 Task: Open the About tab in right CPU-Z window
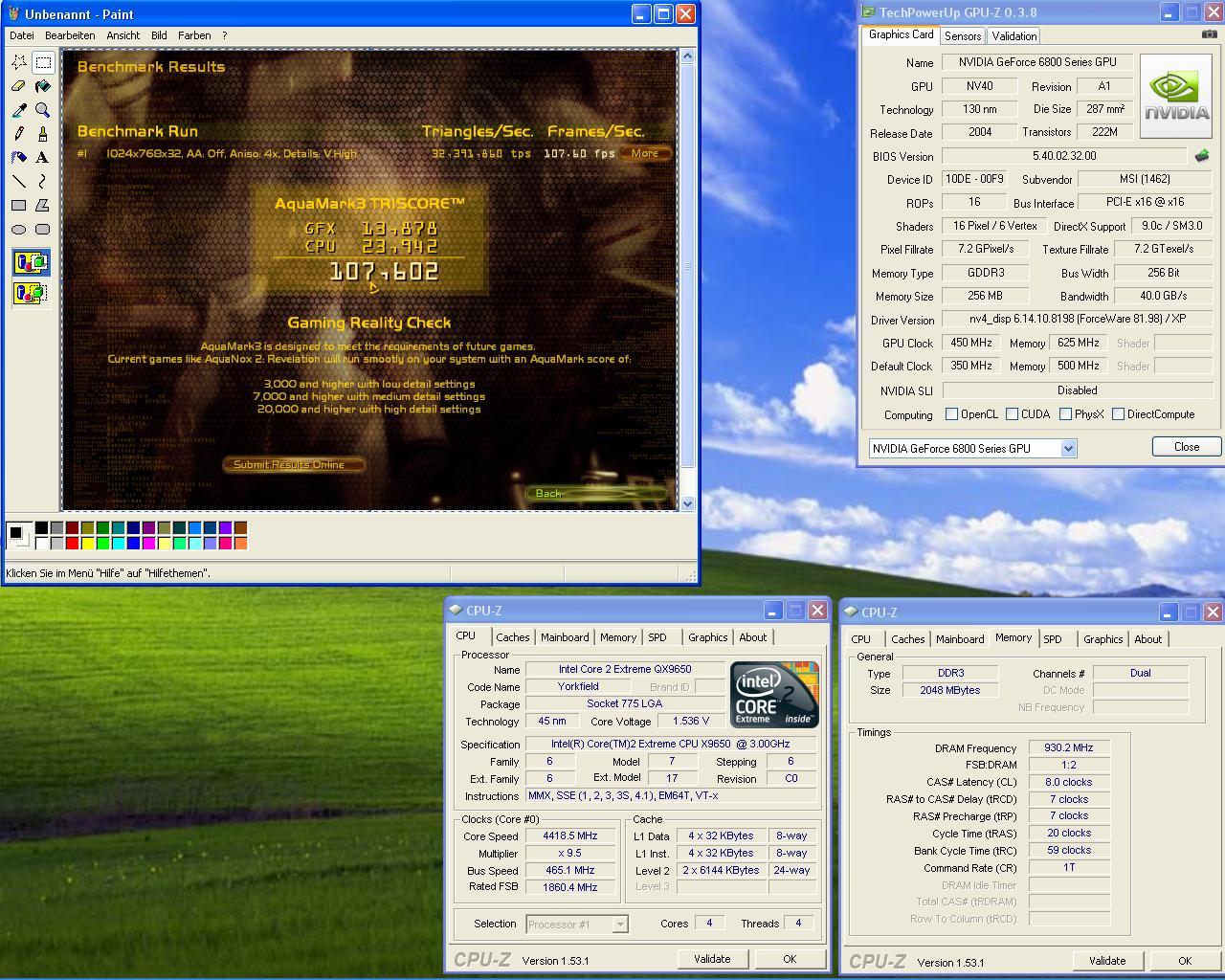[x=1148, y=639]
